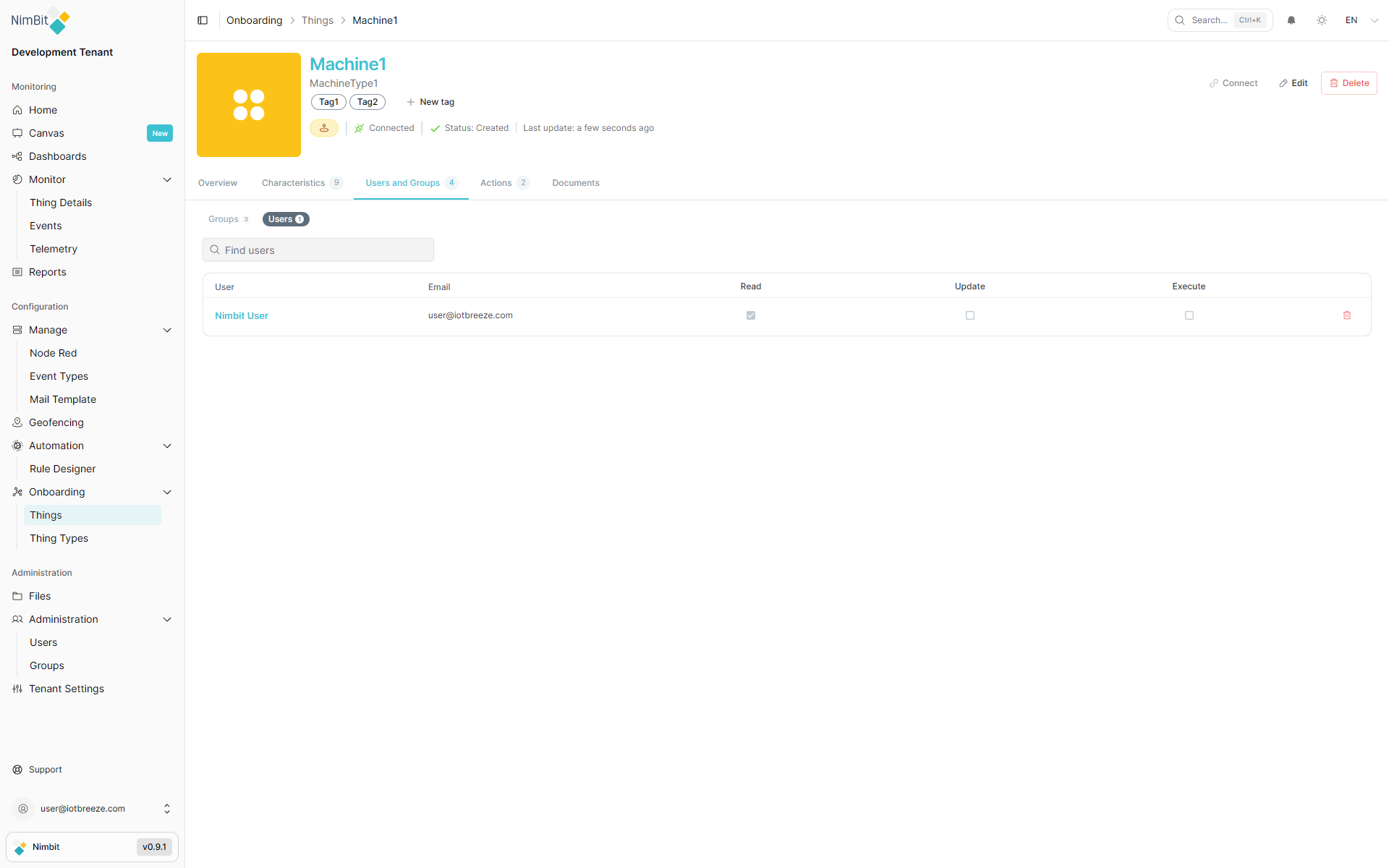Image resolution: width=1389 pixels, height=868 pixels.
Task: Open Reports from the Monitoring section
Action: 47,272
